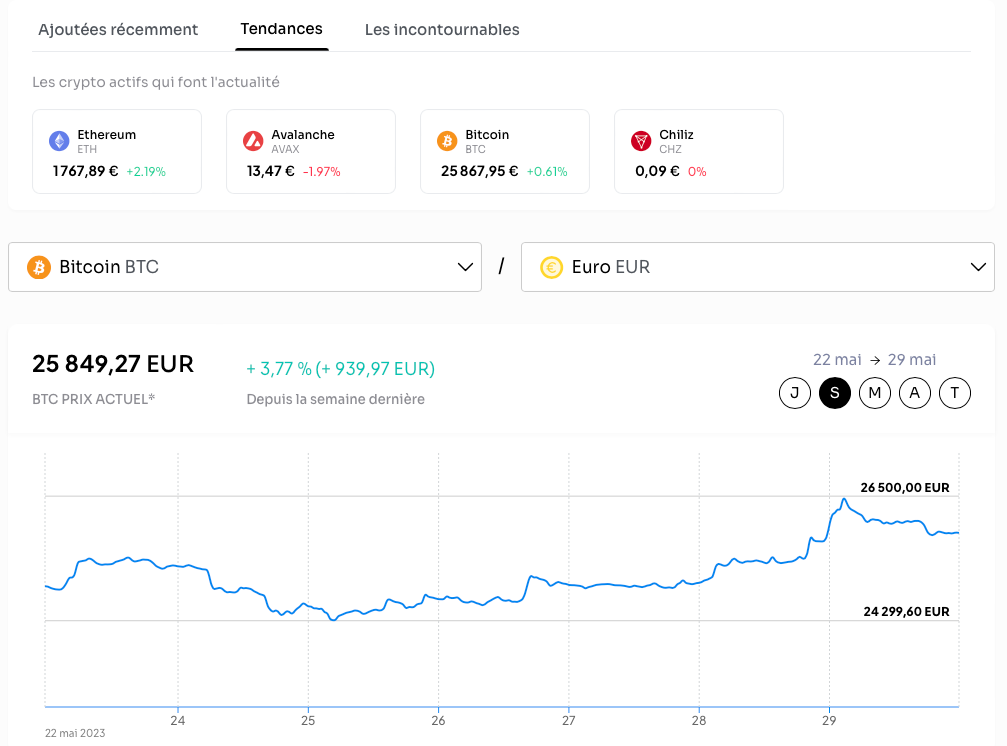Image resolution: width=1007 pixels, height=746 pixels.
Task: Click the + 3,77 % change value
Action: (x=279, y=369)
